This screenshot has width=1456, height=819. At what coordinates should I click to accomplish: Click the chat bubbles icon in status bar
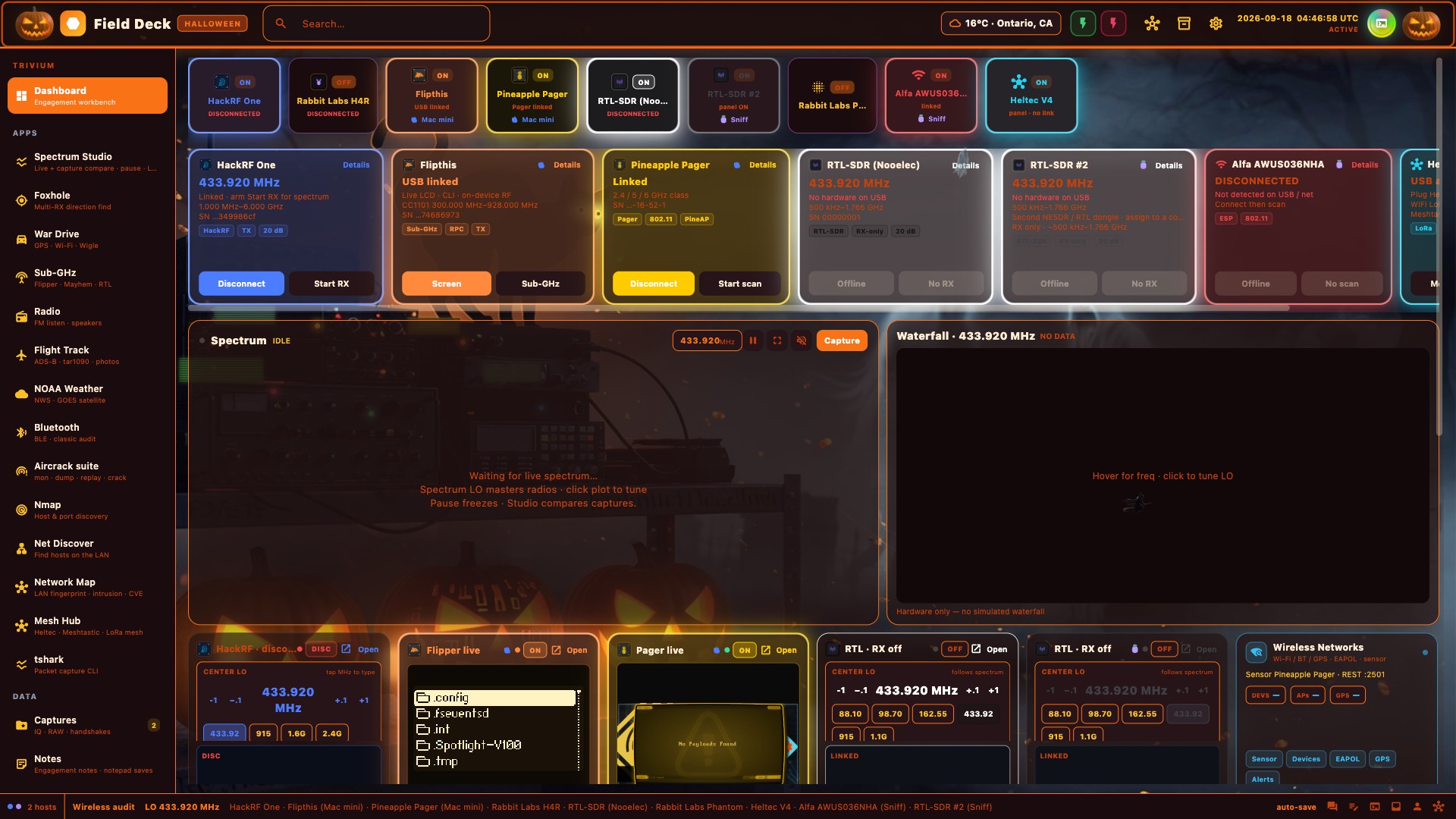pos(1332,807)
